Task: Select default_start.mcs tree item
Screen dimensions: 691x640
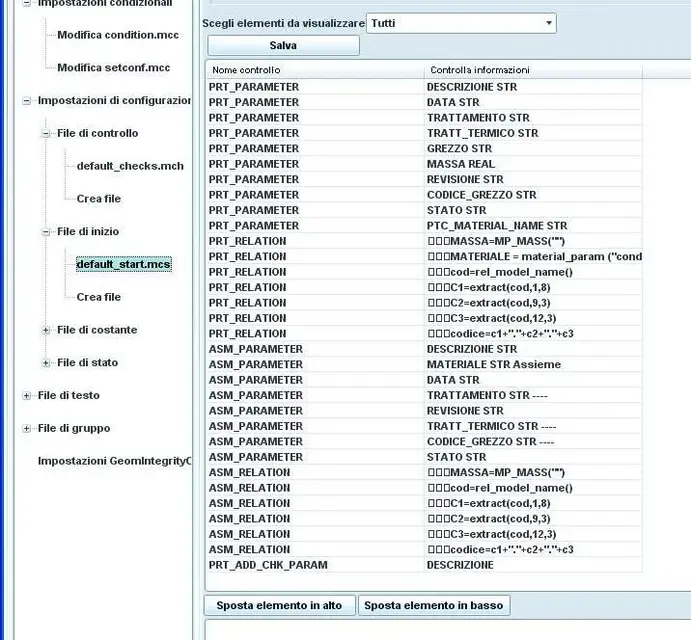Action: pos(123,264)
